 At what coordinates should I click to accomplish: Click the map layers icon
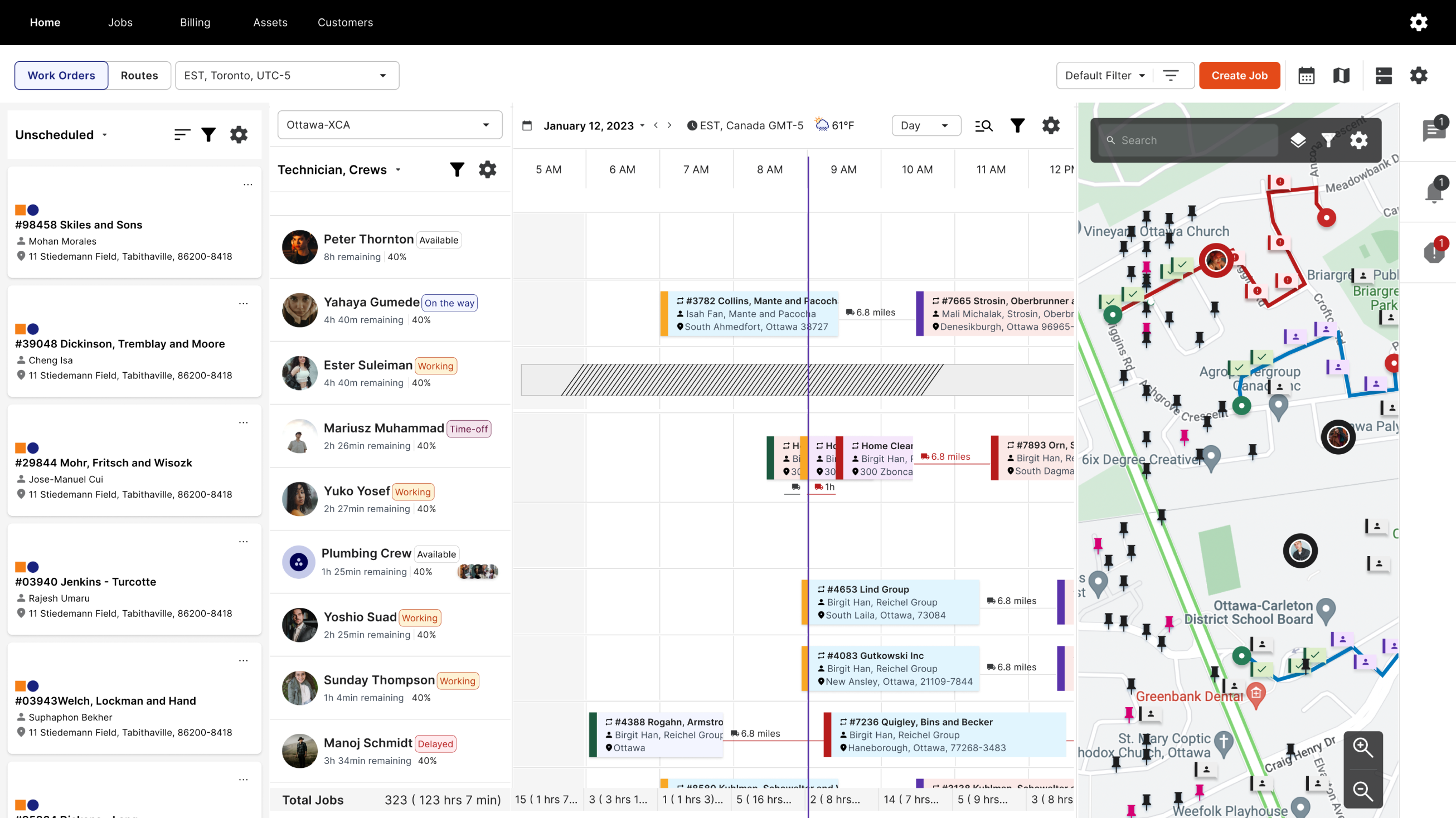[1298, 140]
